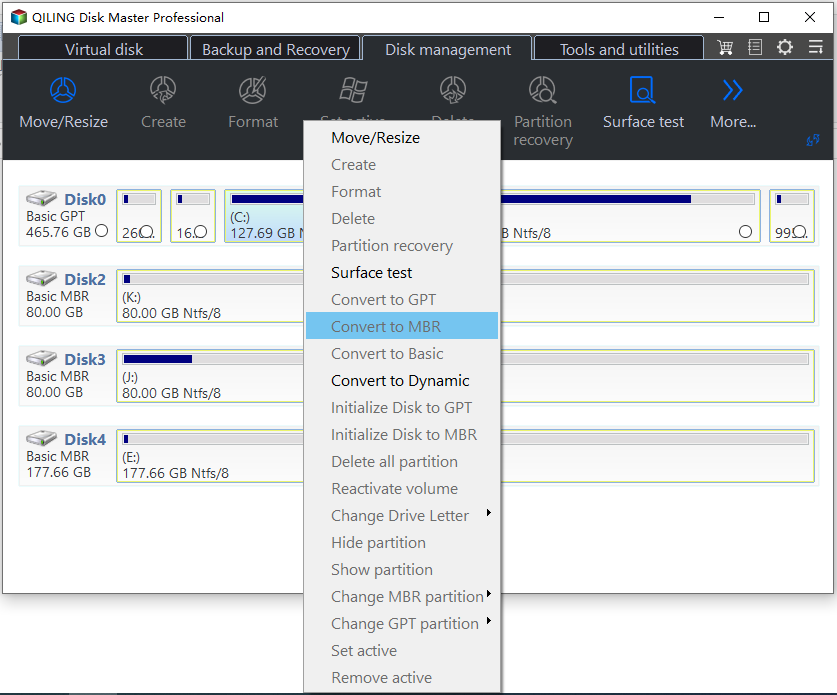Screen dimensions: 837x695
Task: Choose Move/Resize in context menu
Action: [402, 138]
